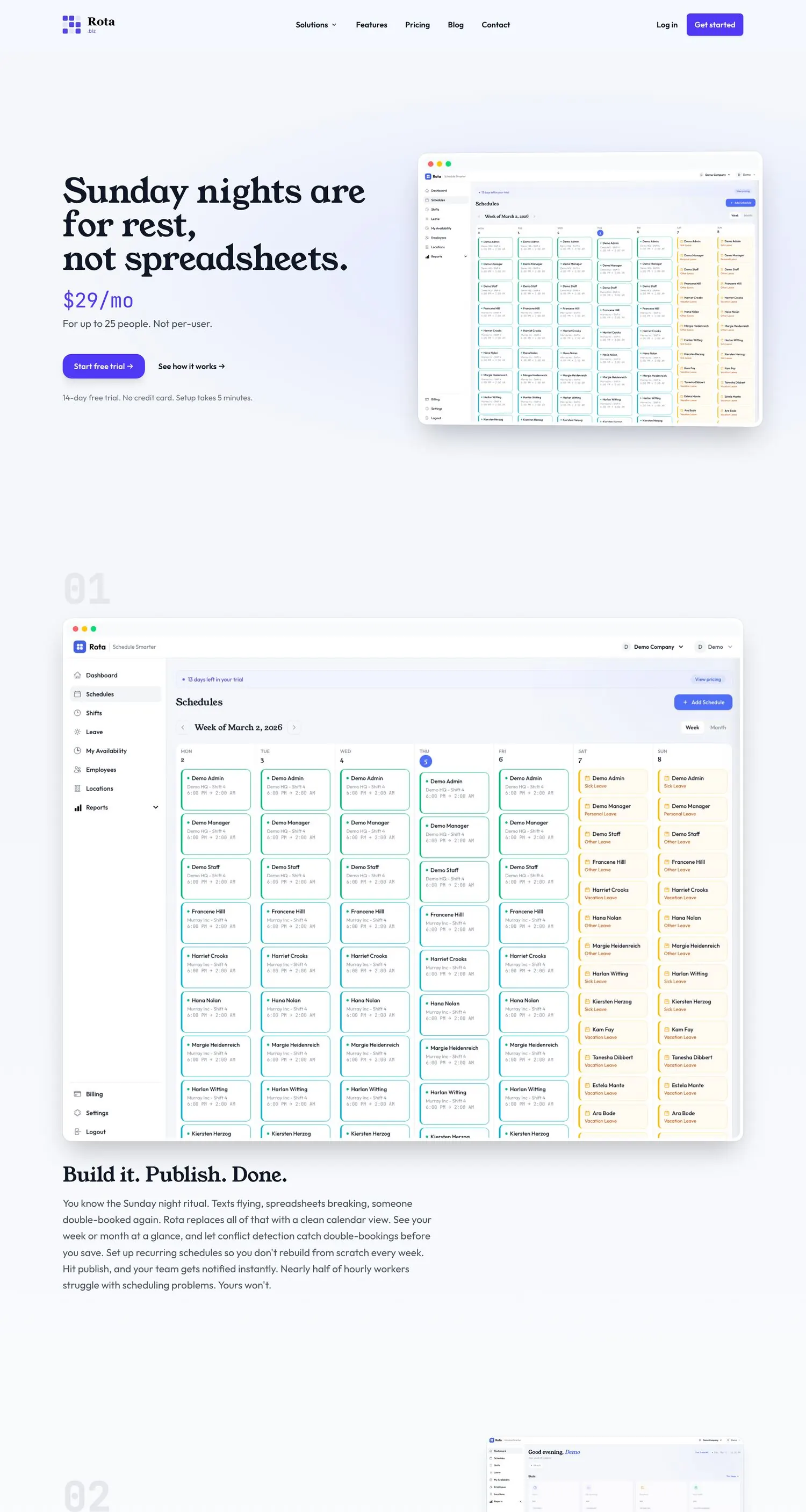
Task: Open the small hero schedule screenshot
Action: (589, 289)
